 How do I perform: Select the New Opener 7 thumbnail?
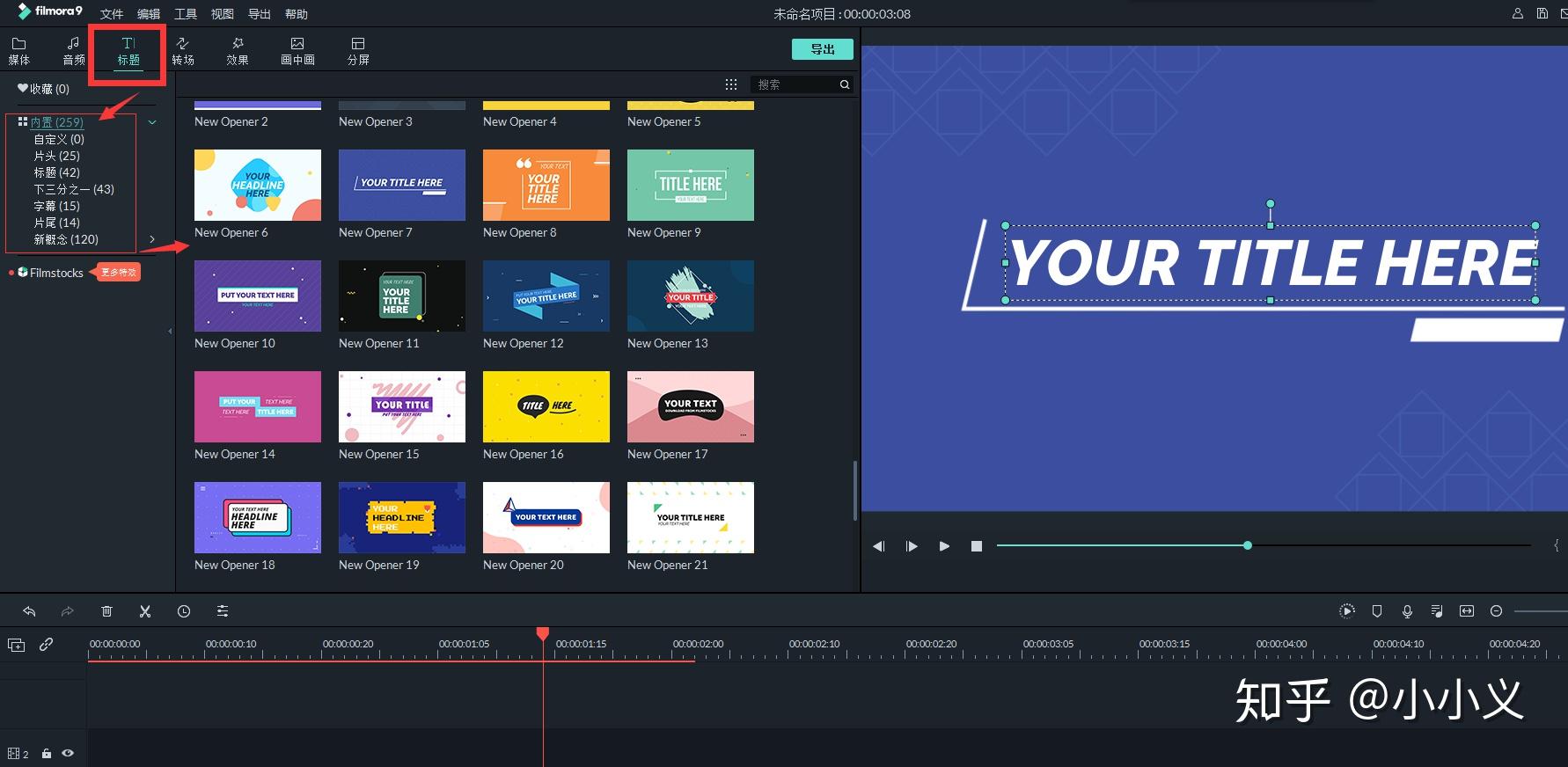[402, 185]
